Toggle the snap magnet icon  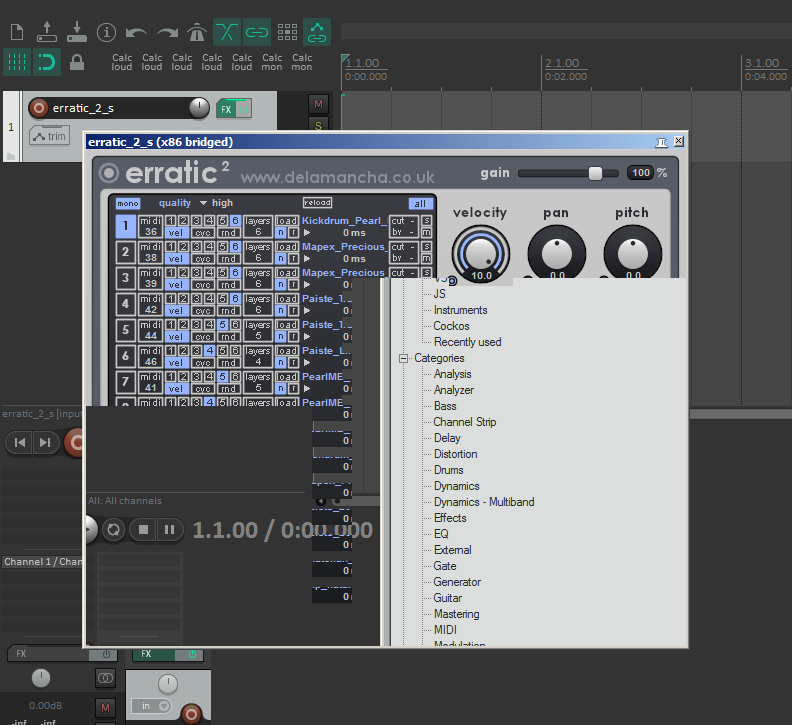47,62
